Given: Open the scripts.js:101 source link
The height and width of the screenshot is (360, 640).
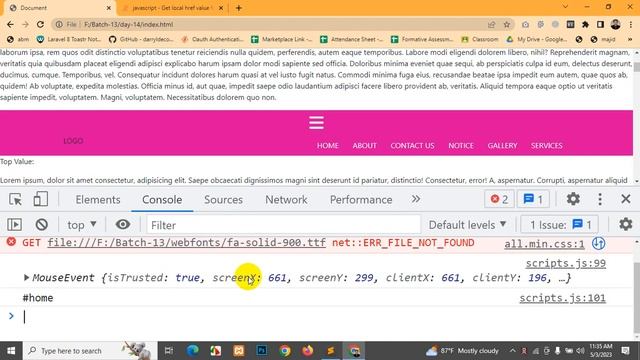Looking at the screenshot, I should click(562, 298).
